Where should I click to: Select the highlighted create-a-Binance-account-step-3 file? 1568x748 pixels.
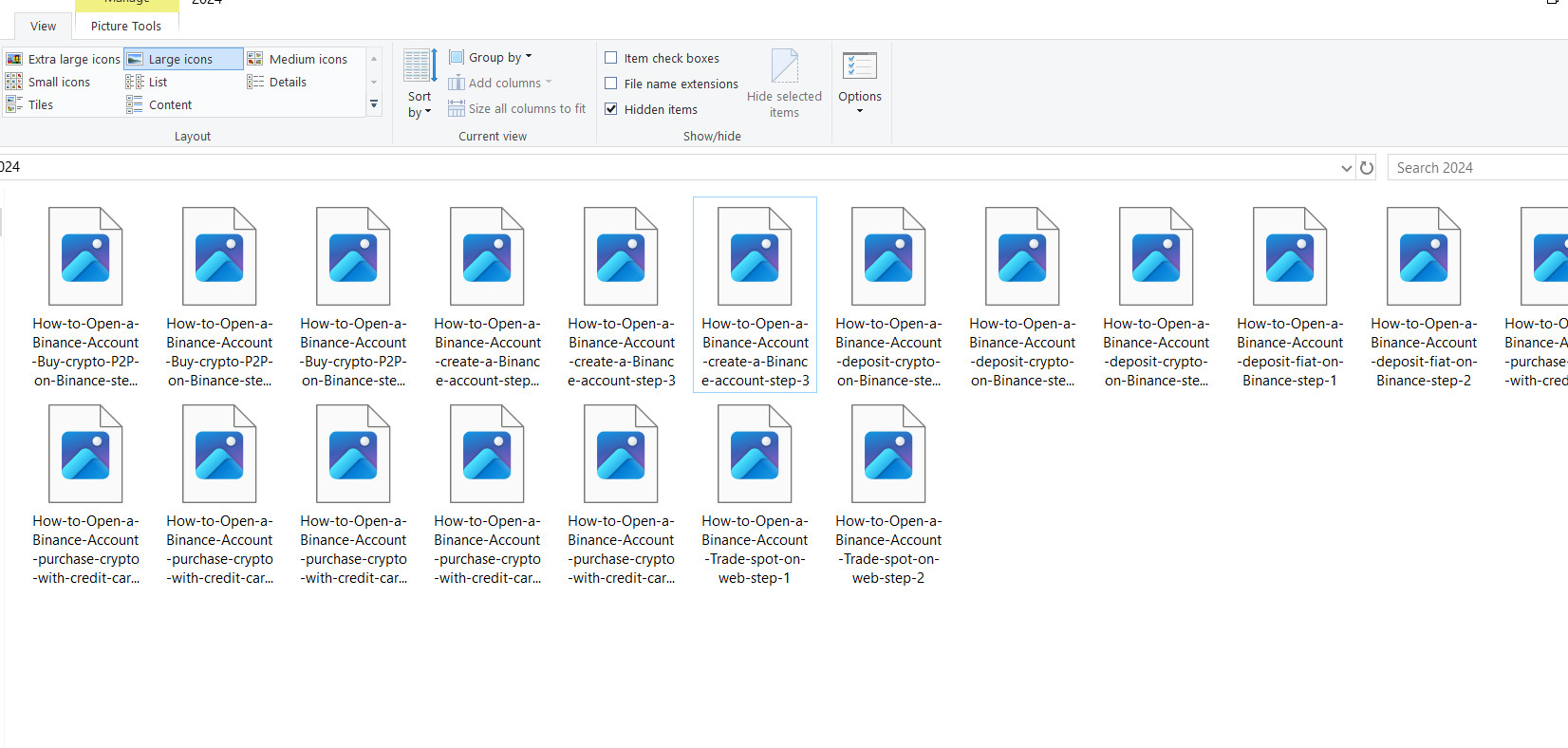[x=755, y=295]
